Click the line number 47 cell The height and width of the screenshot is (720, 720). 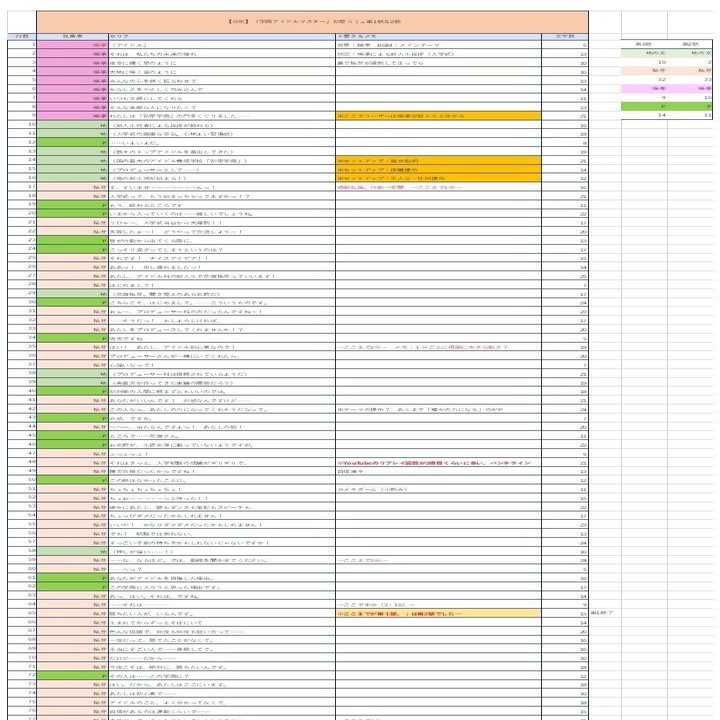(x=22, y=453)
